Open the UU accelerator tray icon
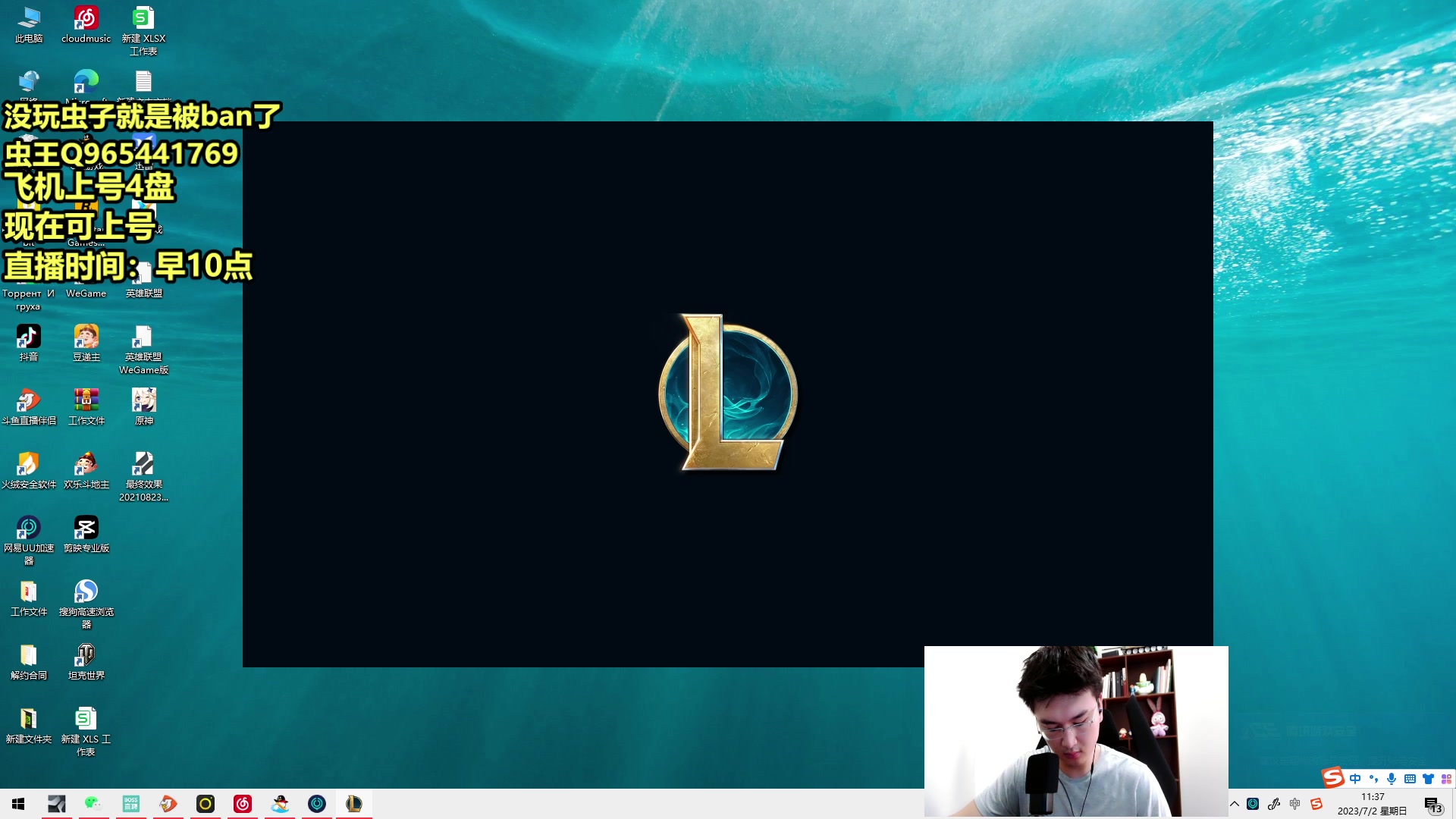 (1253, 804)
